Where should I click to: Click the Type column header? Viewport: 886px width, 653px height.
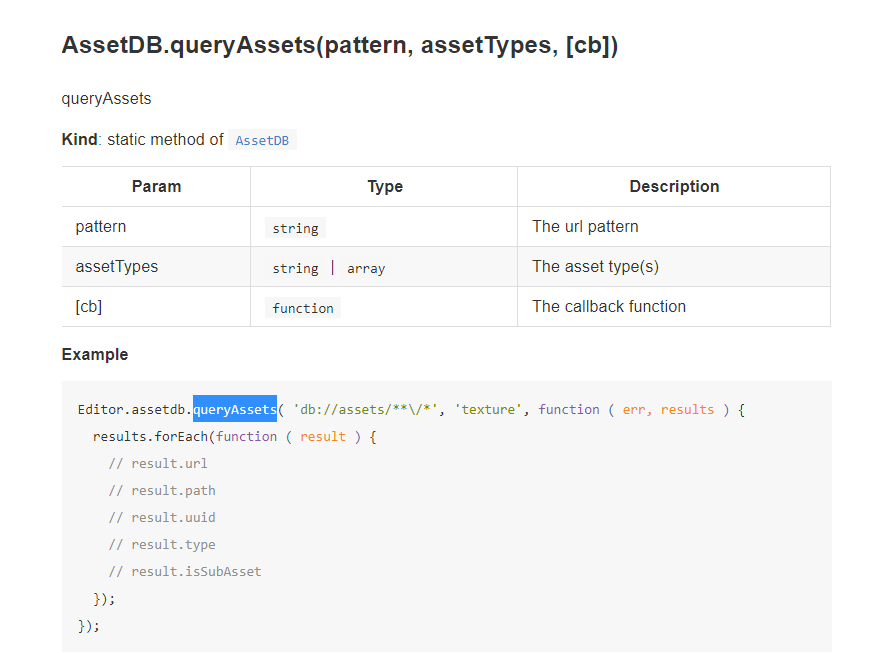384,186
